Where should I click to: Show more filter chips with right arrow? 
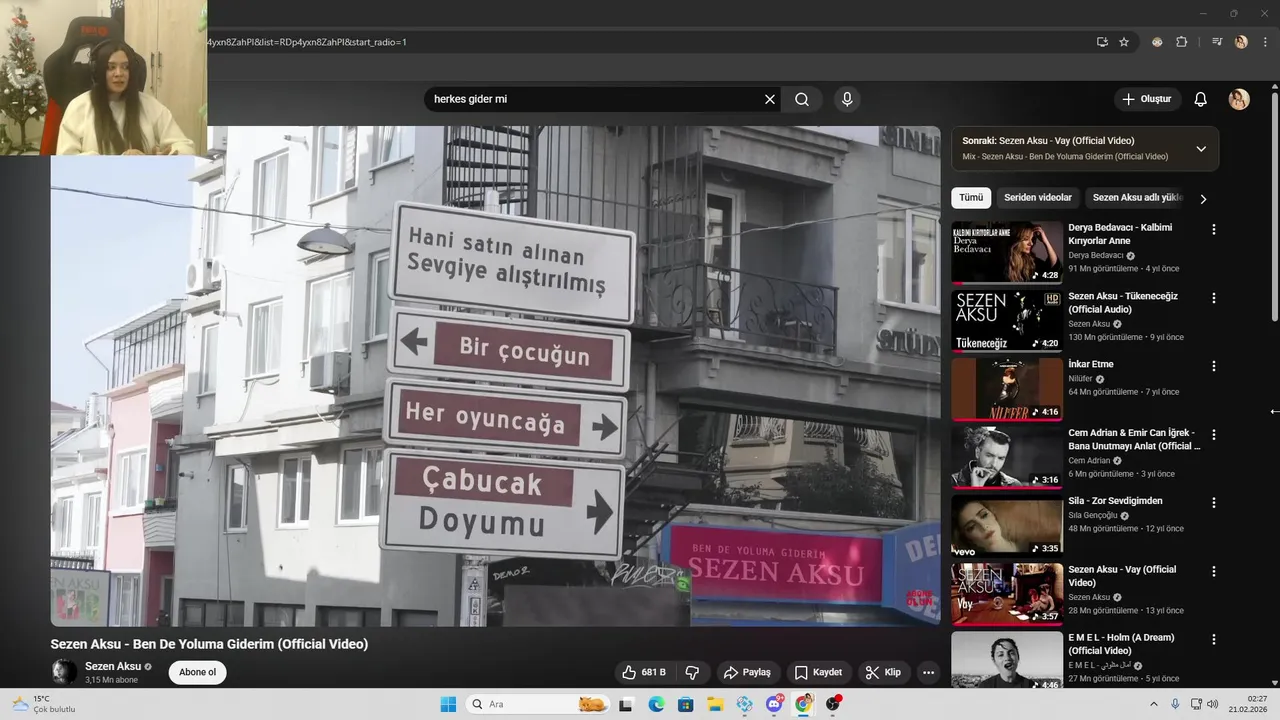coord(1203,198)
